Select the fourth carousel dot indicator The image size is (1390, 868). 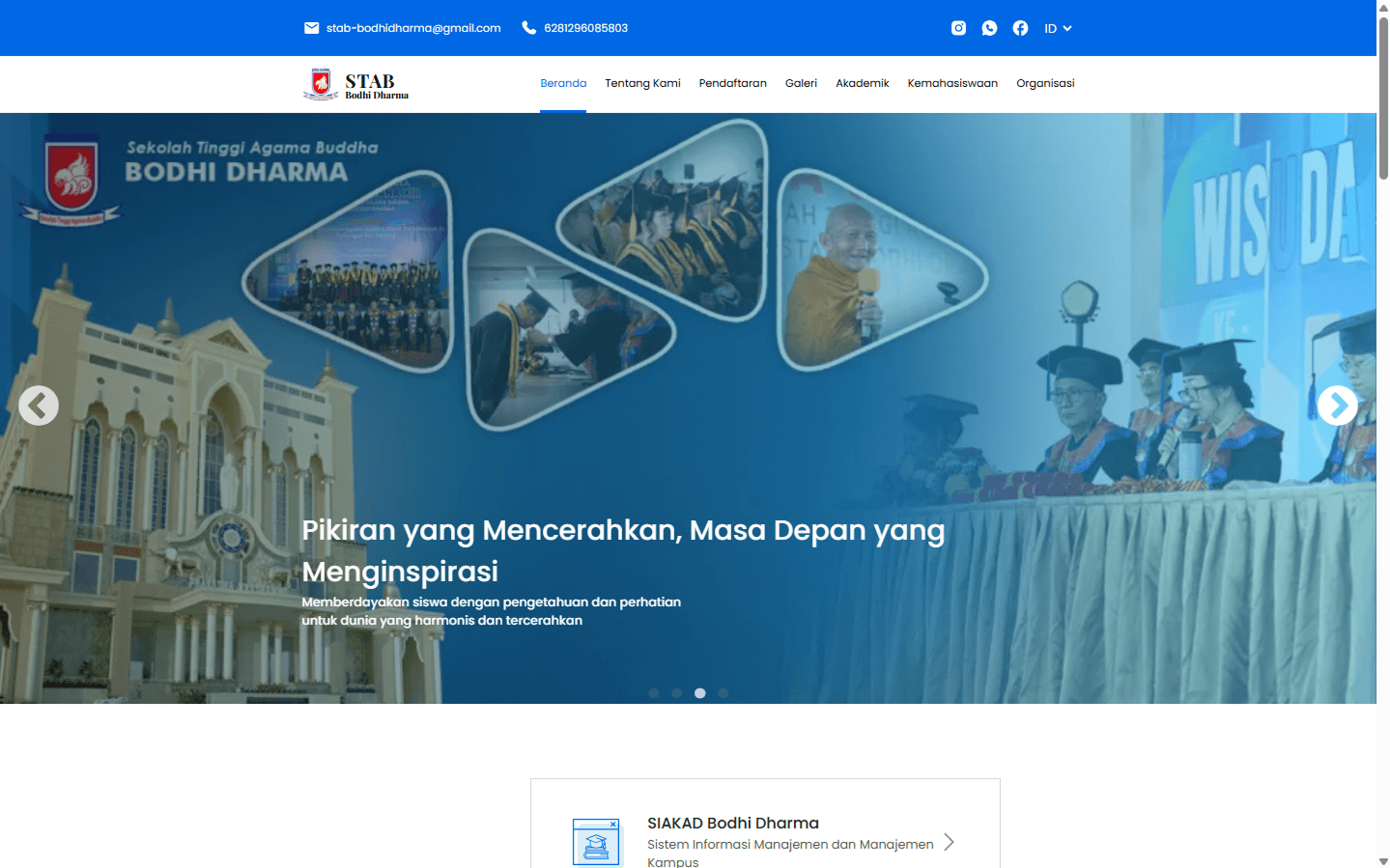[723, 693]
